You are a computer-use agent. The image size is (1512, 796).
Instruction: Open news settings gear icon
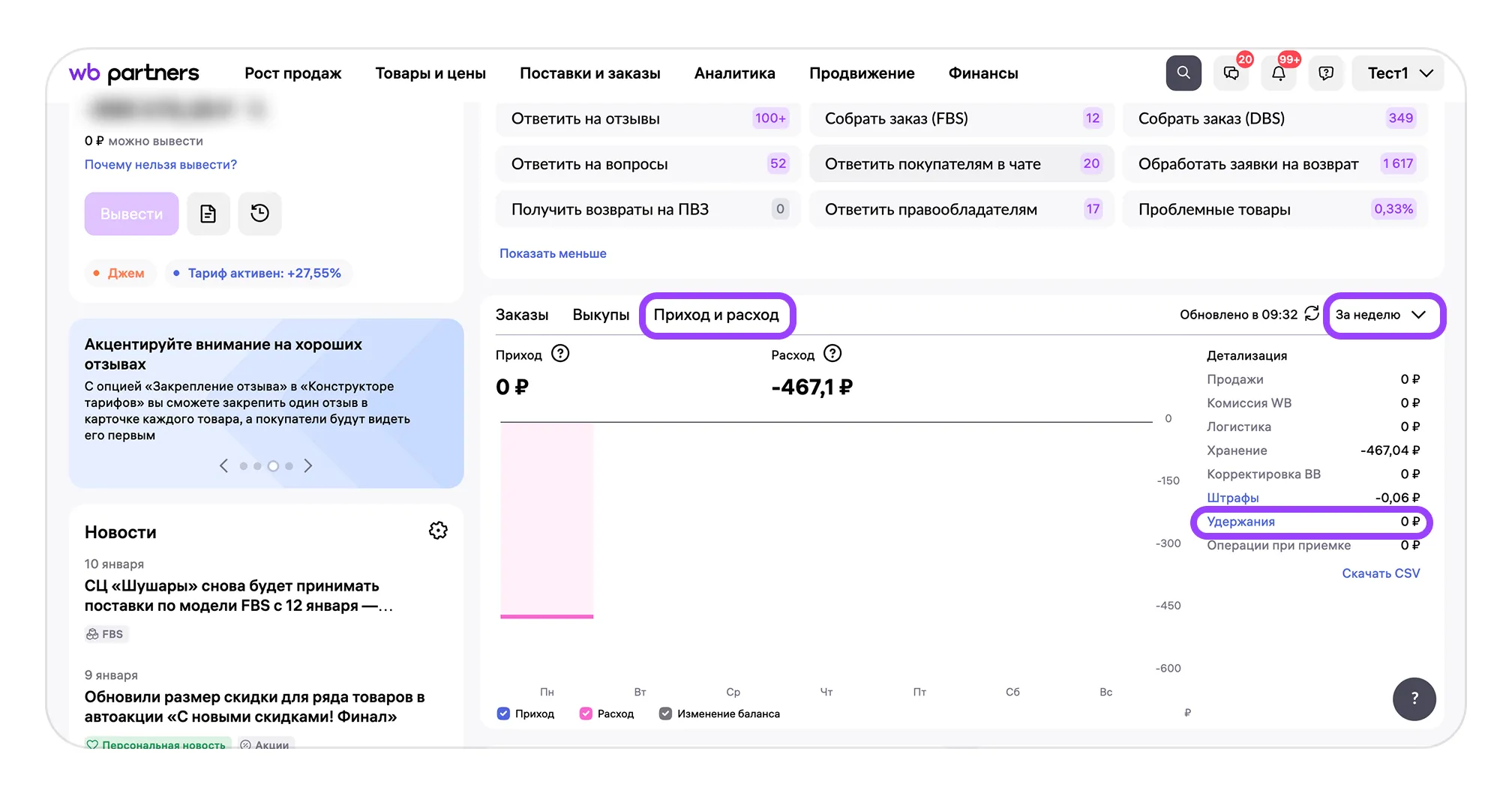[438, 531]
